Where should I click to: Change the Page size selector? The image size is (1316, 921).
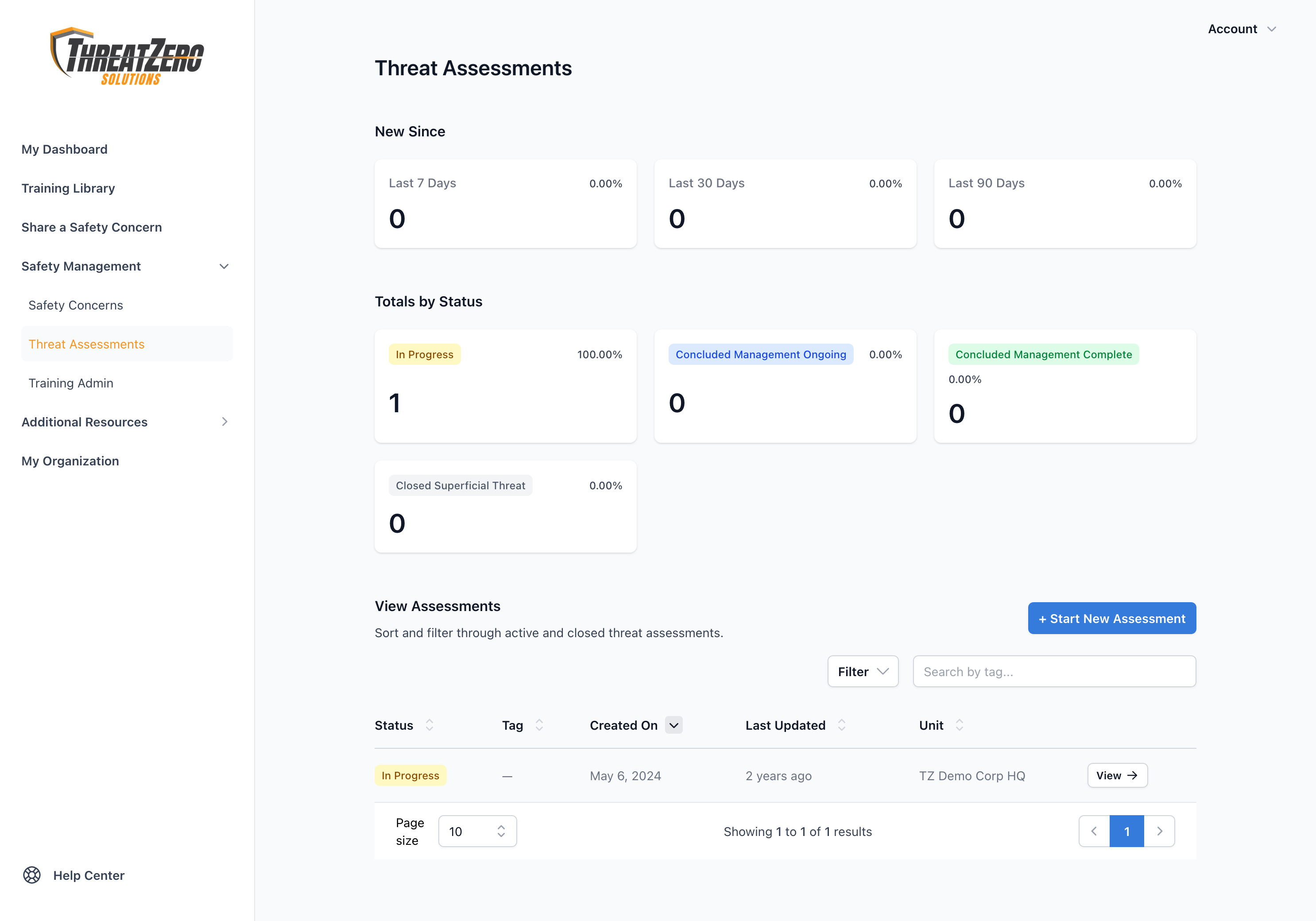pos(477,831)
